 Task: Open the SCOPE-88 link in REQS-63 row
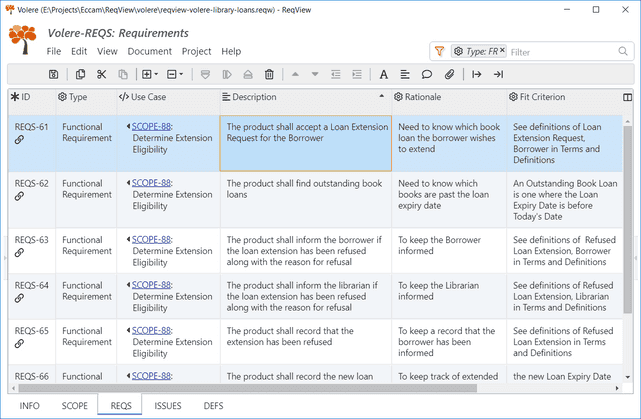click(x=151, y=240)
